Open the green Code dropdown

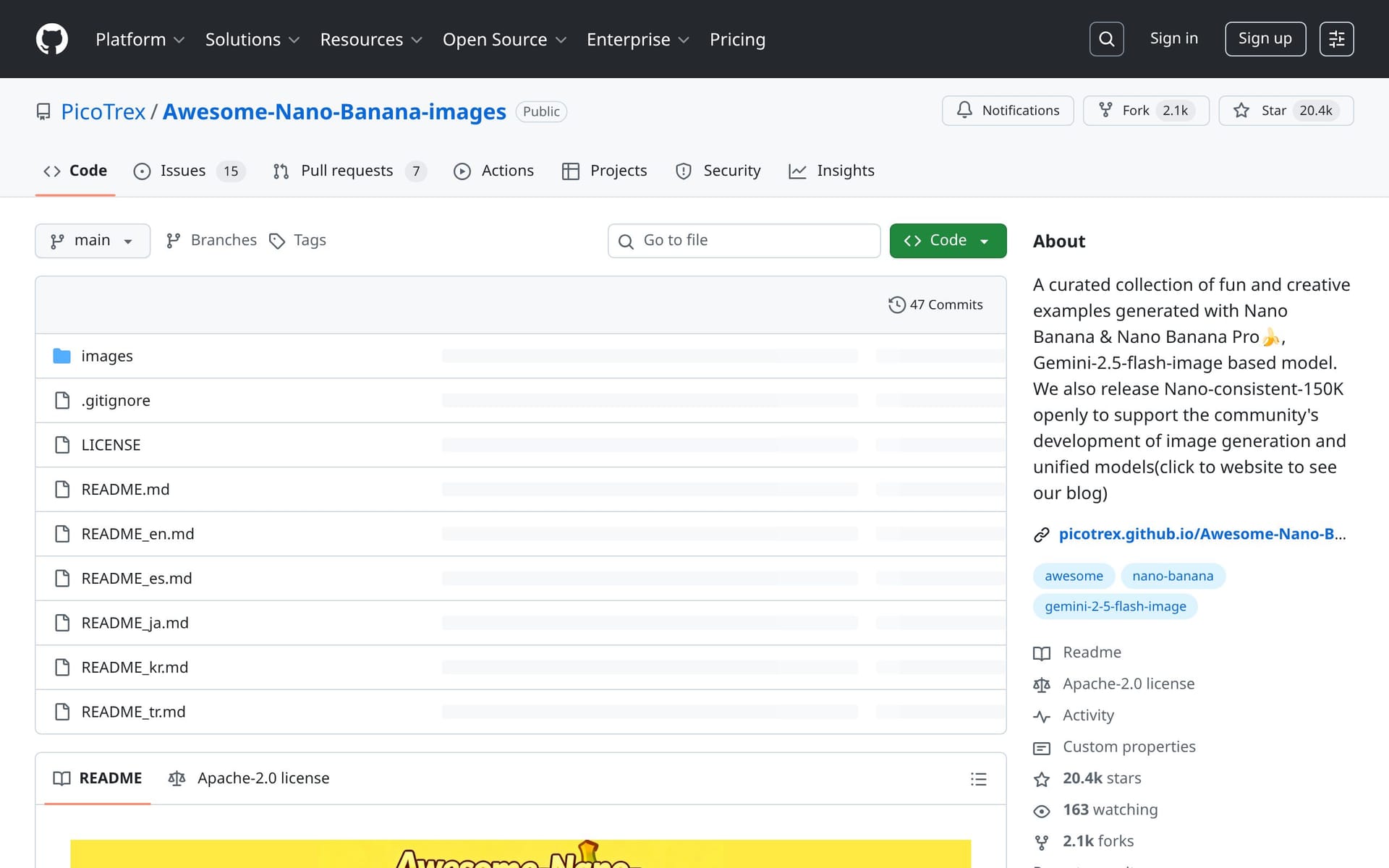pyautogui.click(x=948, y=241)
